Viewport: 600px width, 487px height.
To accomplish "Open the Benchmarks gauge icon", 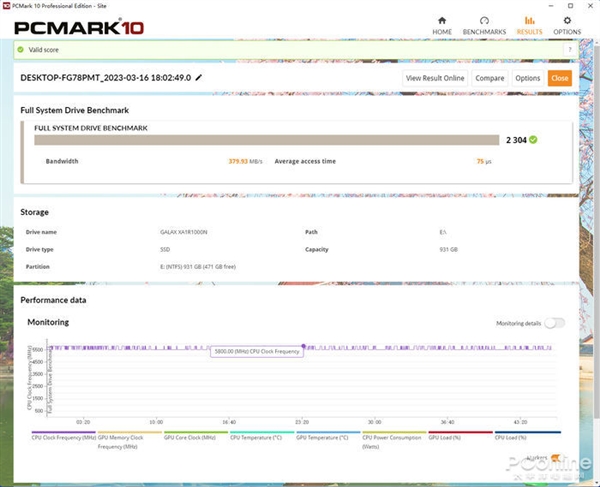I will tap(484, 21).
